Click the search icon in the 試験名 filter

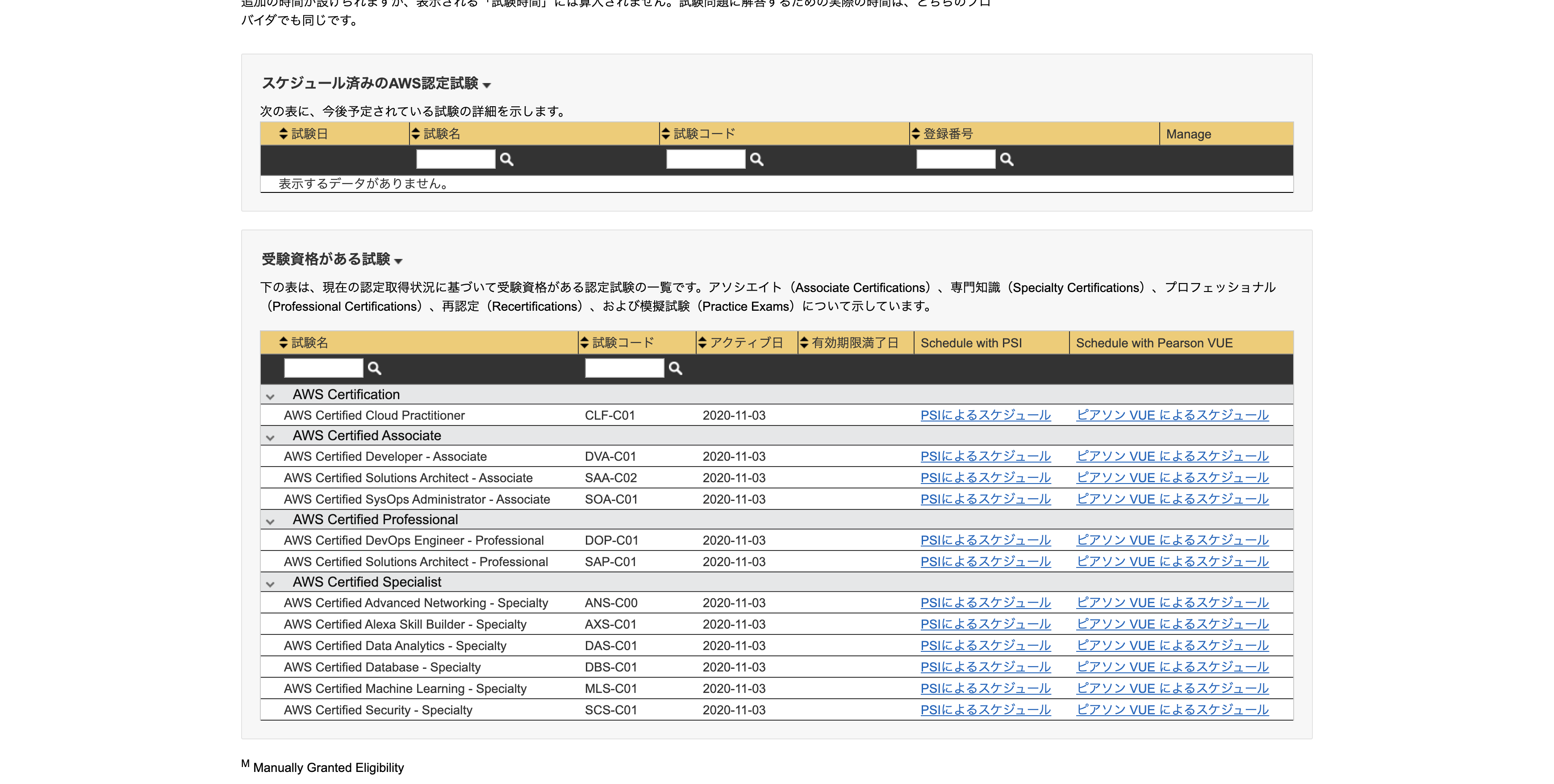507,158
